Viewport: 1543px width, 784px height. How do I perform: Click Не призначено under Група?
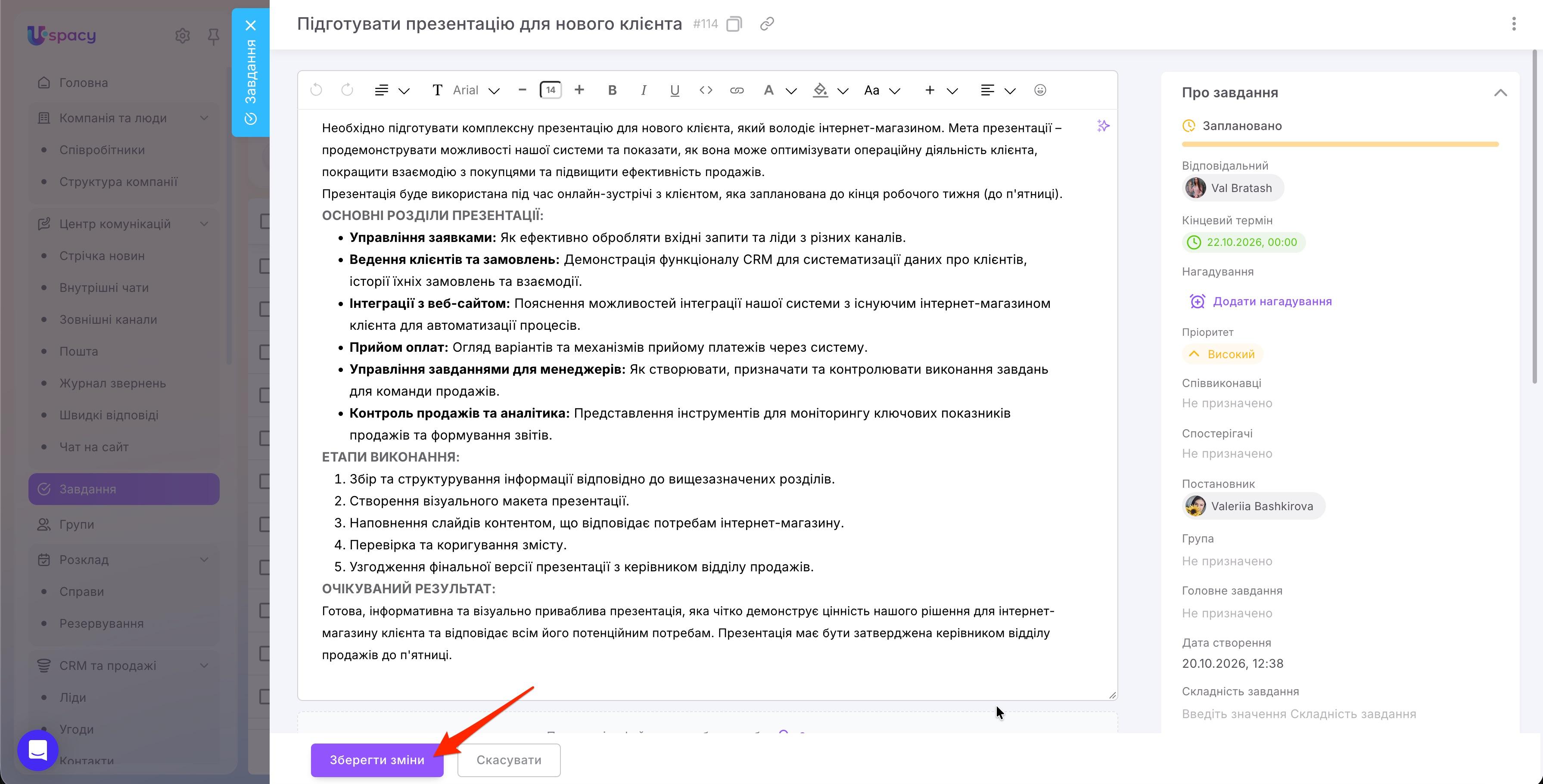(1227, 561)
